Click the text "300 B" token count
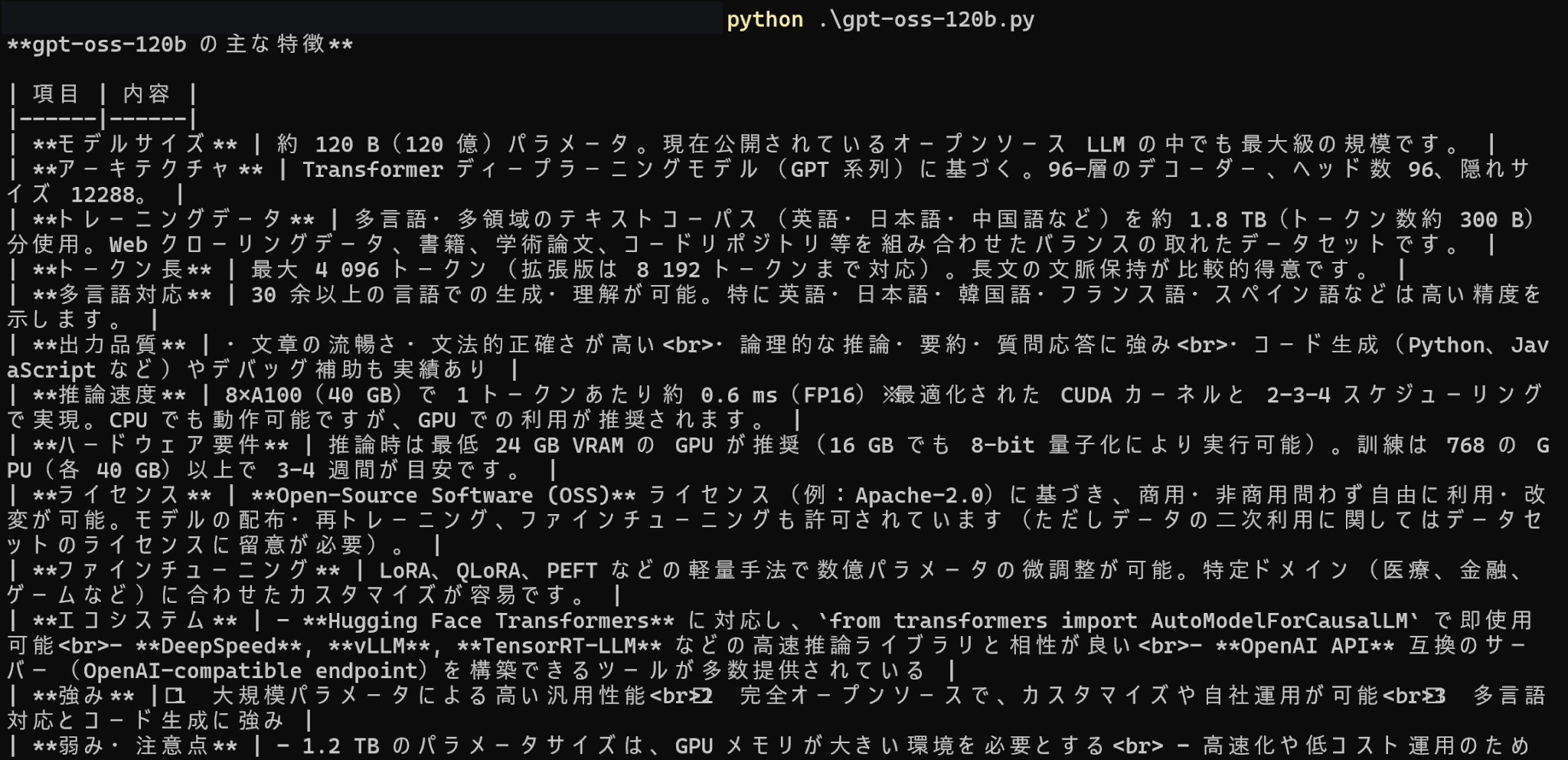This screenshot has height=760, width=1568. [1491, 219]
